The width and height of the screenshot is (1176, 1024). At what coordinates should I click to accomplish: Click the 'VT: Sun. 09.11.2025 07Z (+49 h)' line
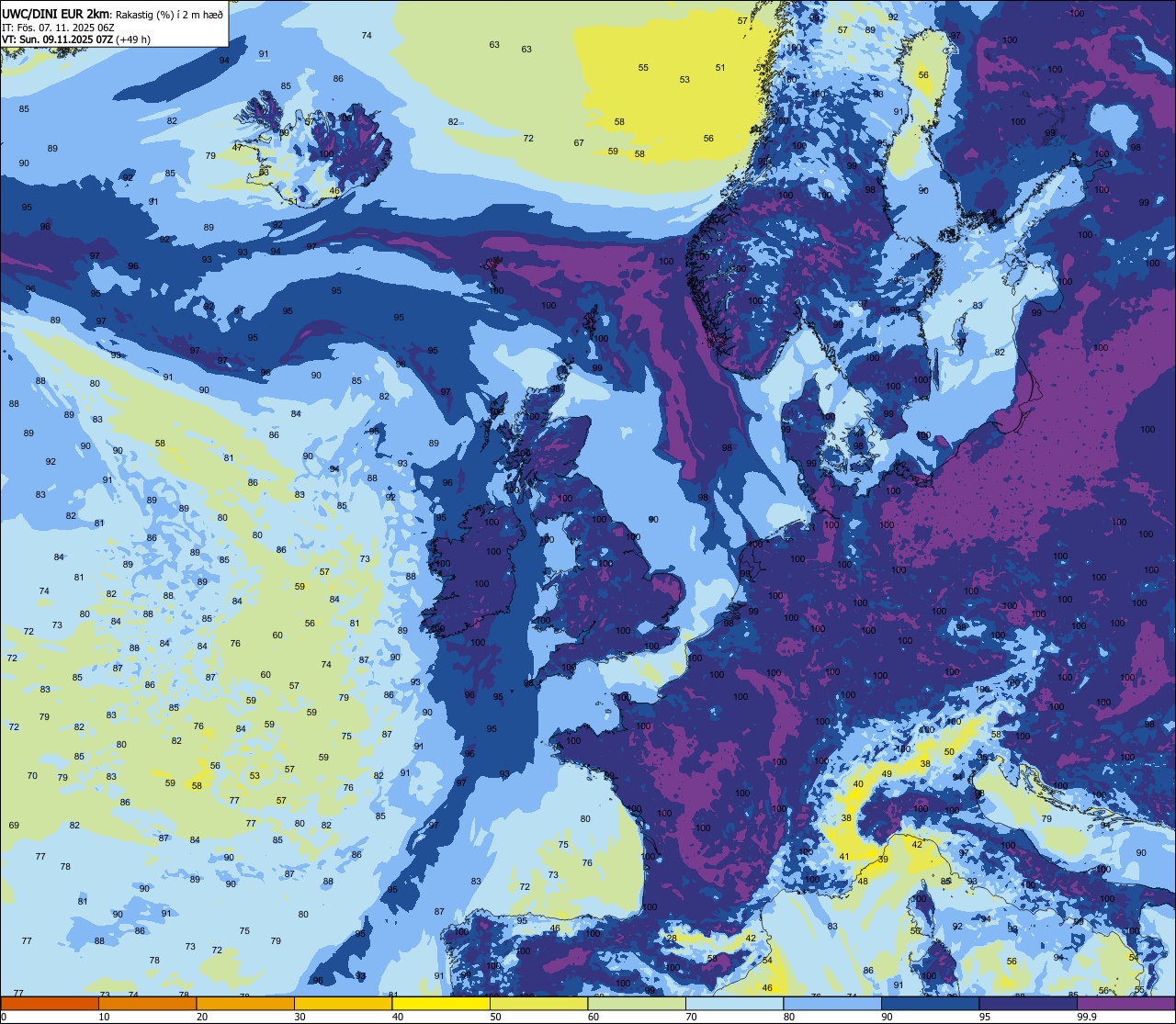coord(76,39)
